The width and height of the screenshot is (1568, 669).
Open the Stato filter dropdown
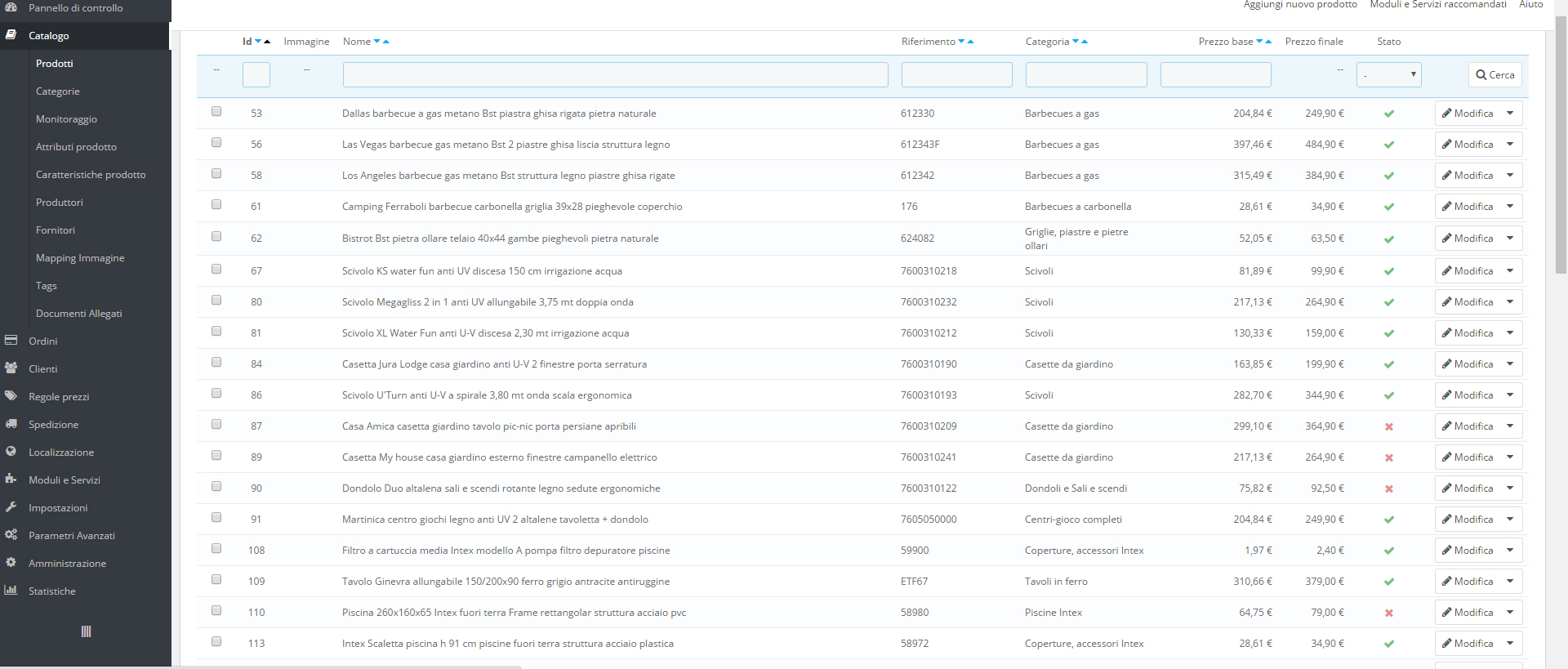click(1388, 75)
